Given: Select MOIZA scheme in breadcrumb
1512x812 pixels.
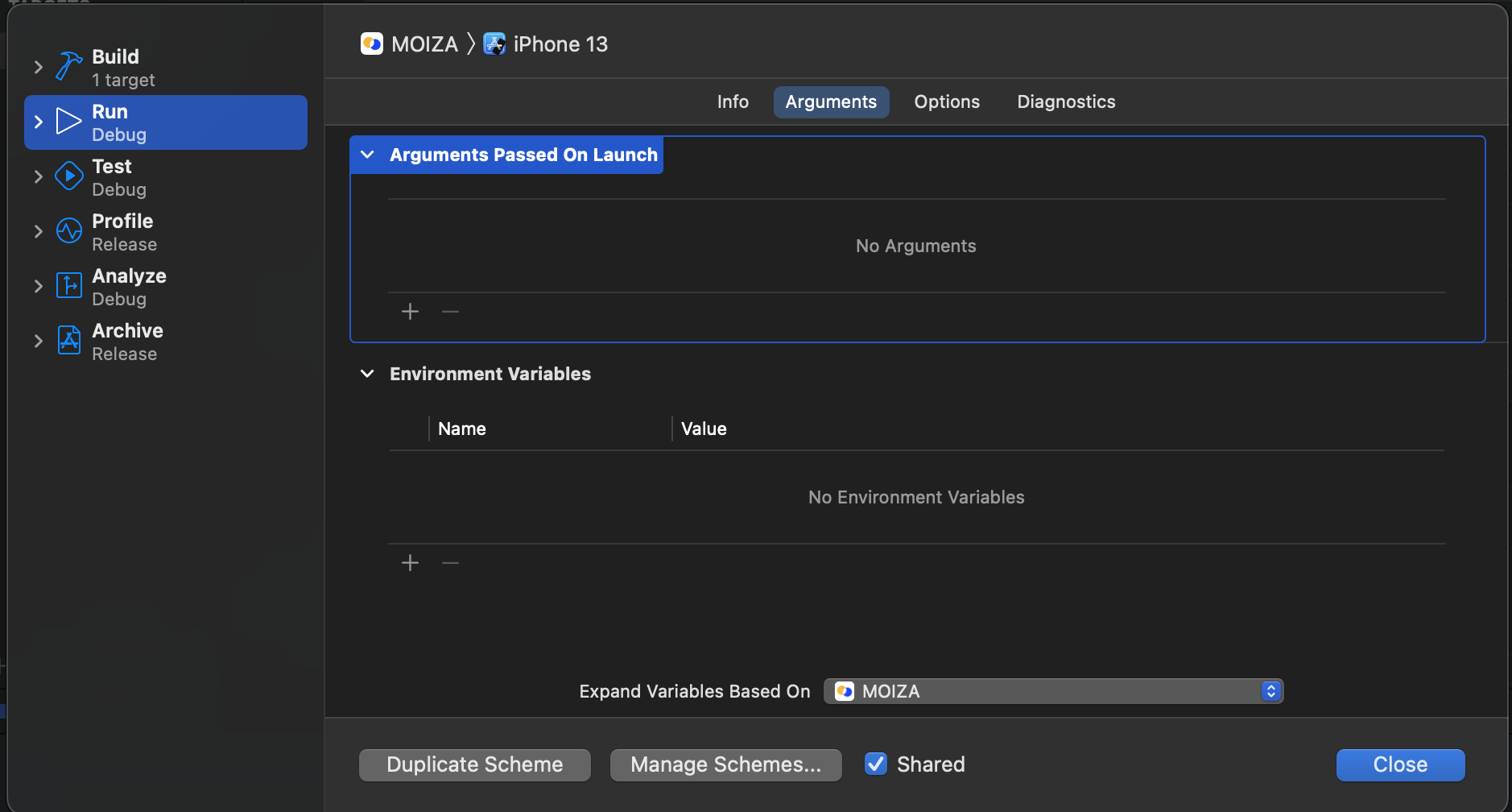Looking at the screenshot, I should pos(410,43).
